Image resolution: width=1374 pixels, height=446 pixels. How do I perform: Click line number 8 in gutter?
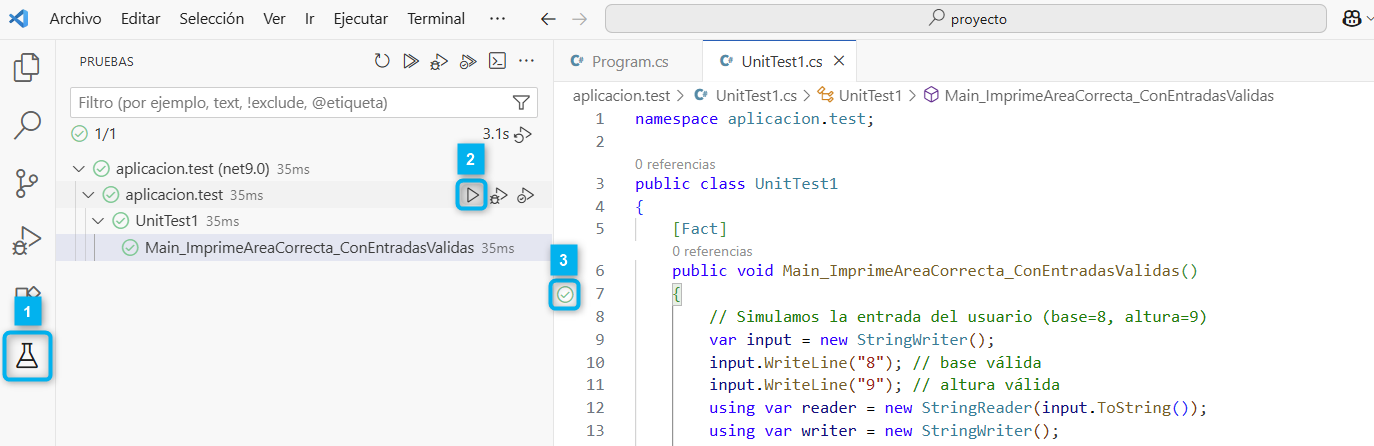point(600,317)
